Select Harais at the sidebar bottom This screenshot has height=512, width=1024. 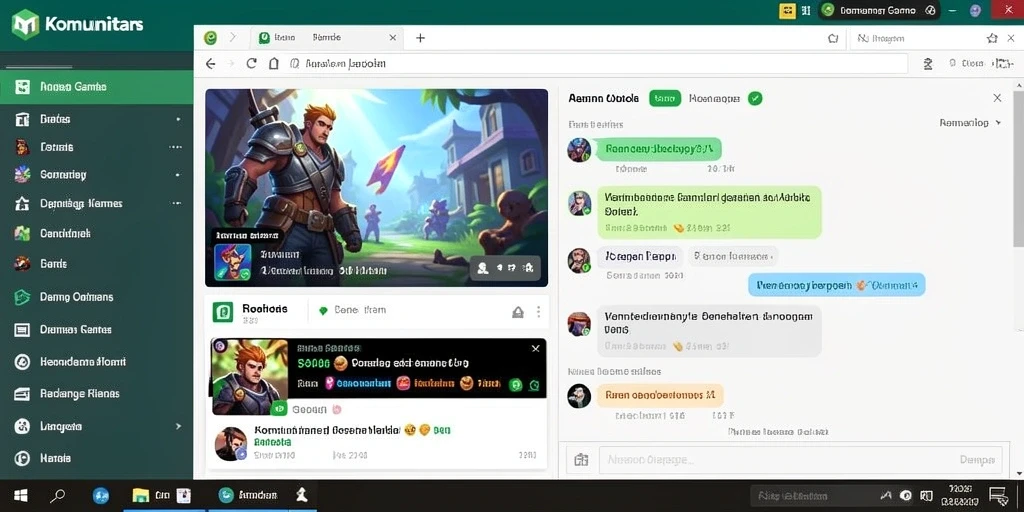point(97,458)
